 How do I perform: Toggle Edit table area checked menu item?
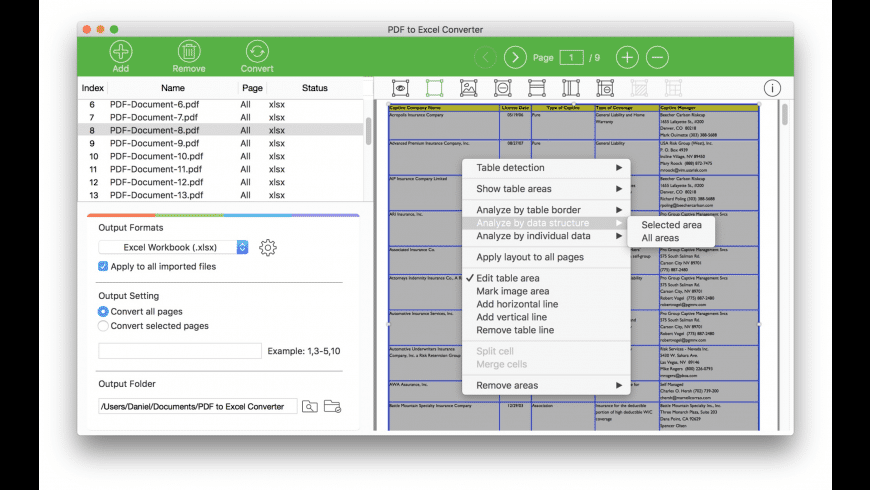pos(546,278)
